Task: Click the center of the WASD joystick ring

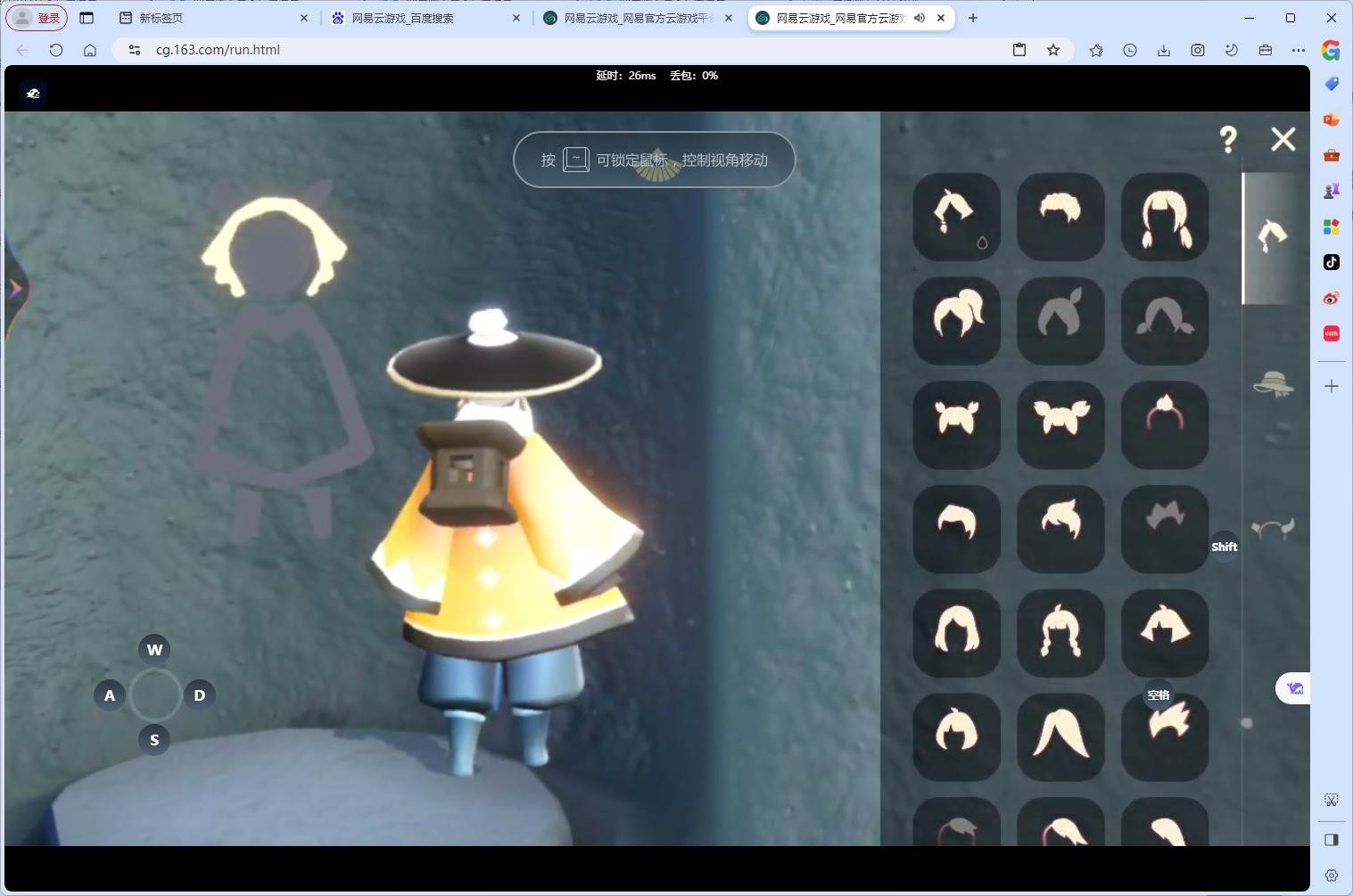Action: pyautogui.click(x=155, y=695)
